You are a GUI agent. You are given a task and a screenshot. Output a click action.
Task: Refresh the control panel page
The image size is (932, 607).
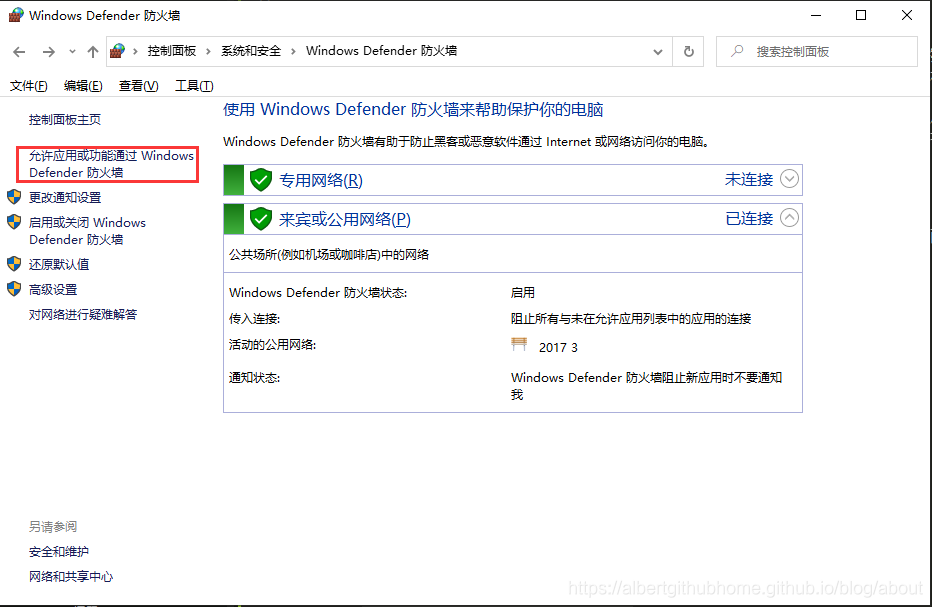tap(688, 52)
